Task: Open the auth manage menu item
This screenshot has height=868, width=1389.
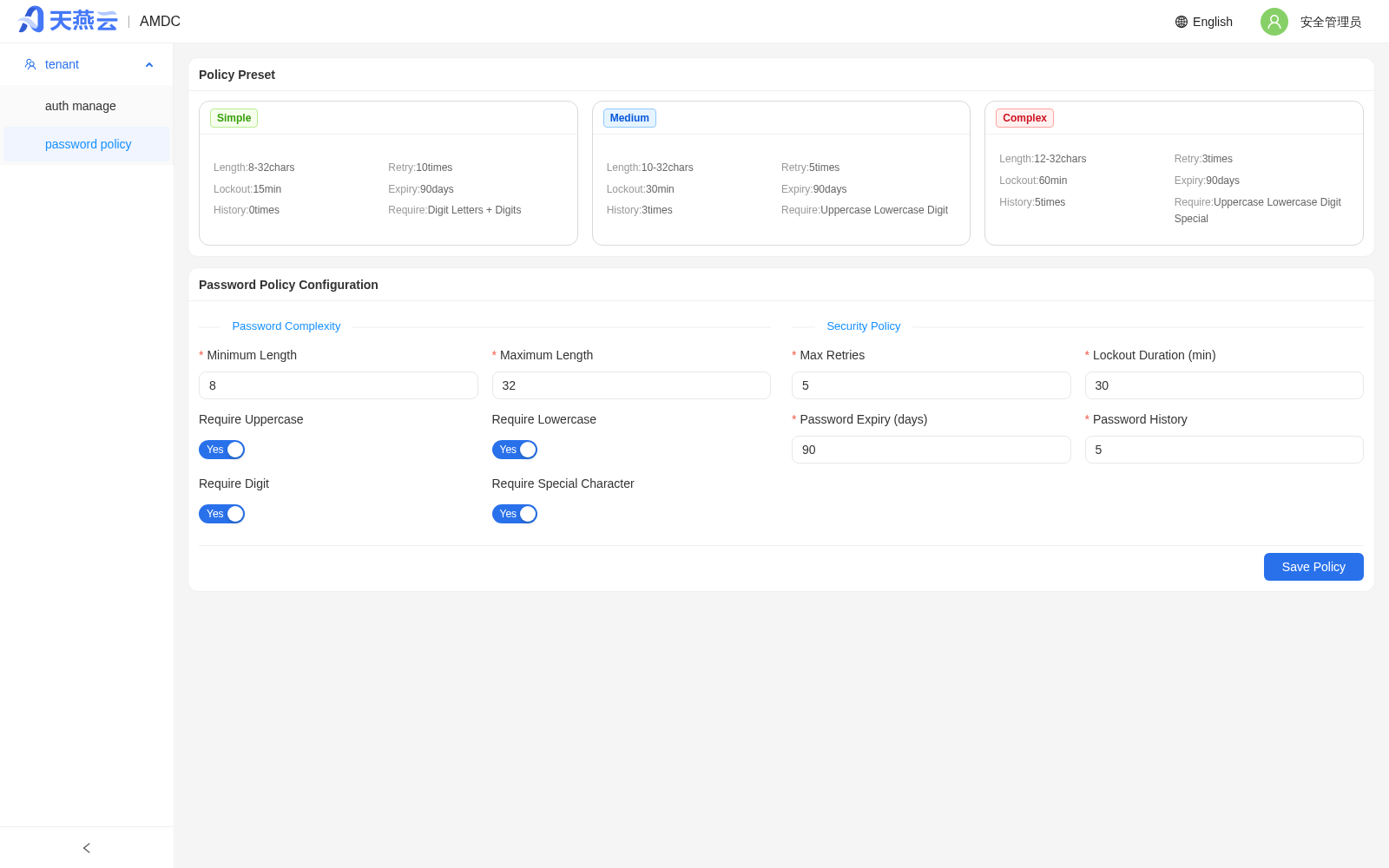Action: [87, 106]
